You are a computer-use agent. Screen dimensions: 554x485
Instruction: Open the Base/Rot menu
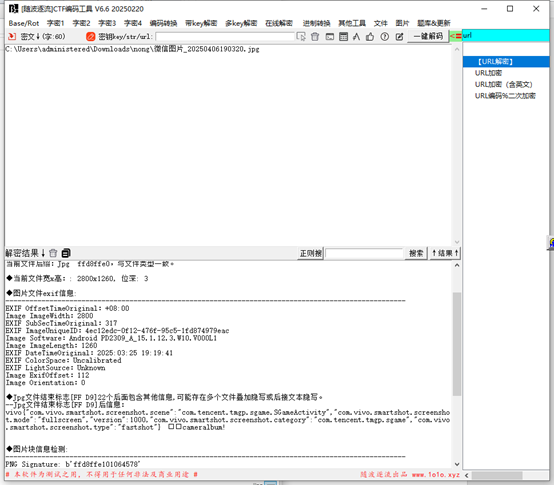click(24, 23)
